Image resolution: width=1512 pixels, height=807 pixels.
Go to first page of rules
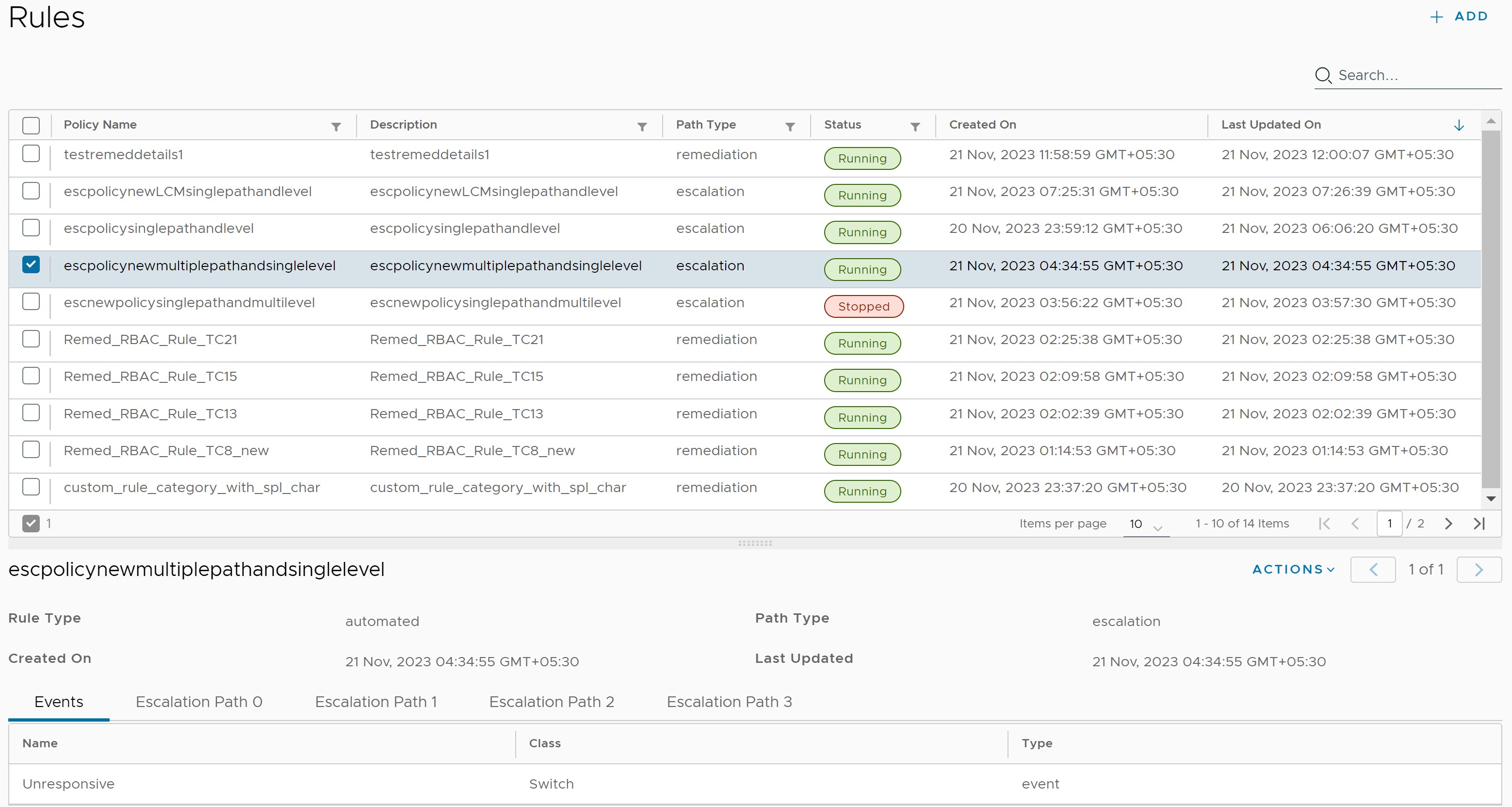click(x=1324, y=523)
